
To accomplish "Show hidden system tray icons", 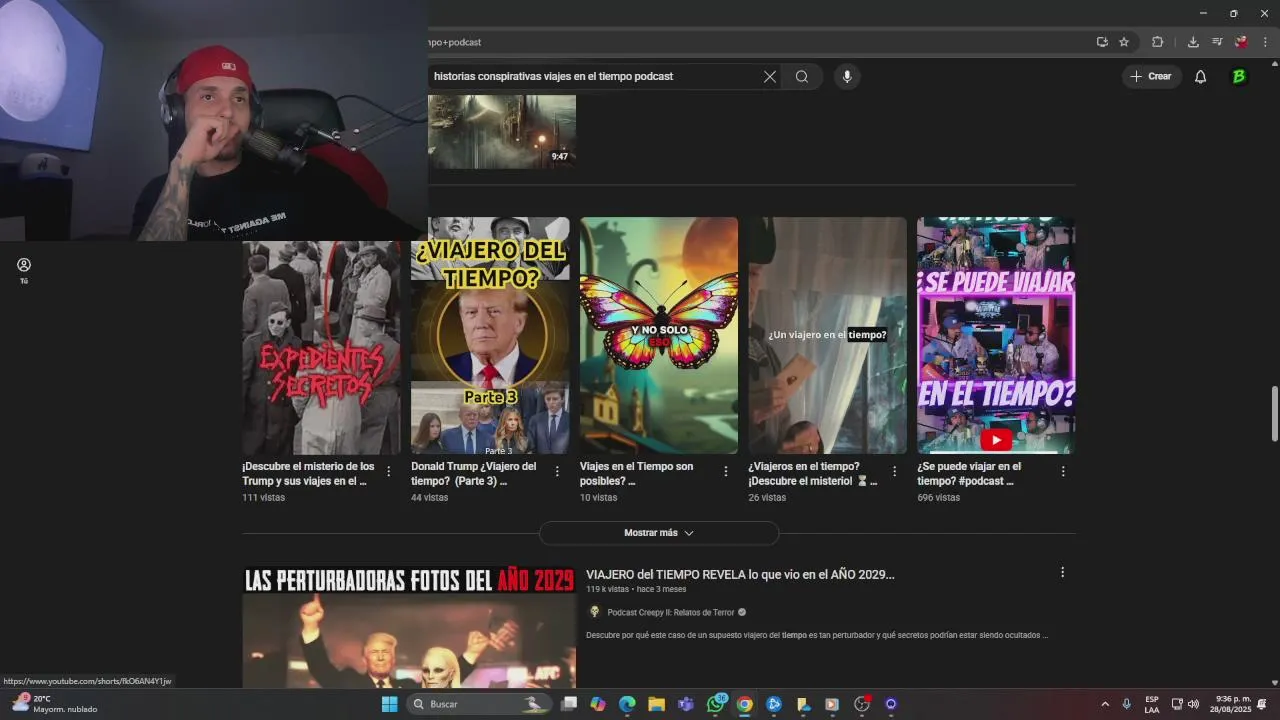I will pos(1105,704).
